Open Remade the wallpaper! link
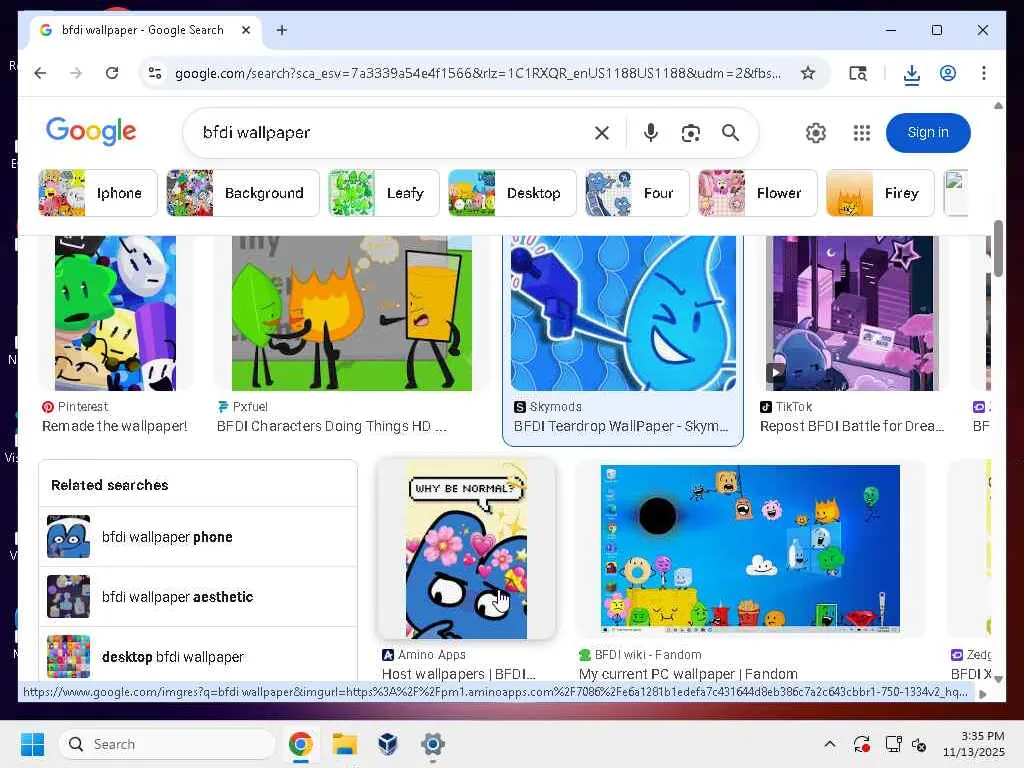 pos(114,426)
